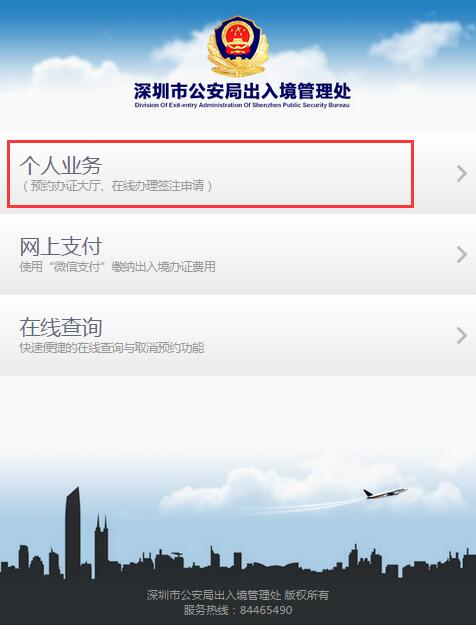476x625 pixels.
Task: Expand the 个人业务 row chevron arrow
Action: click(x=462, y=173)
